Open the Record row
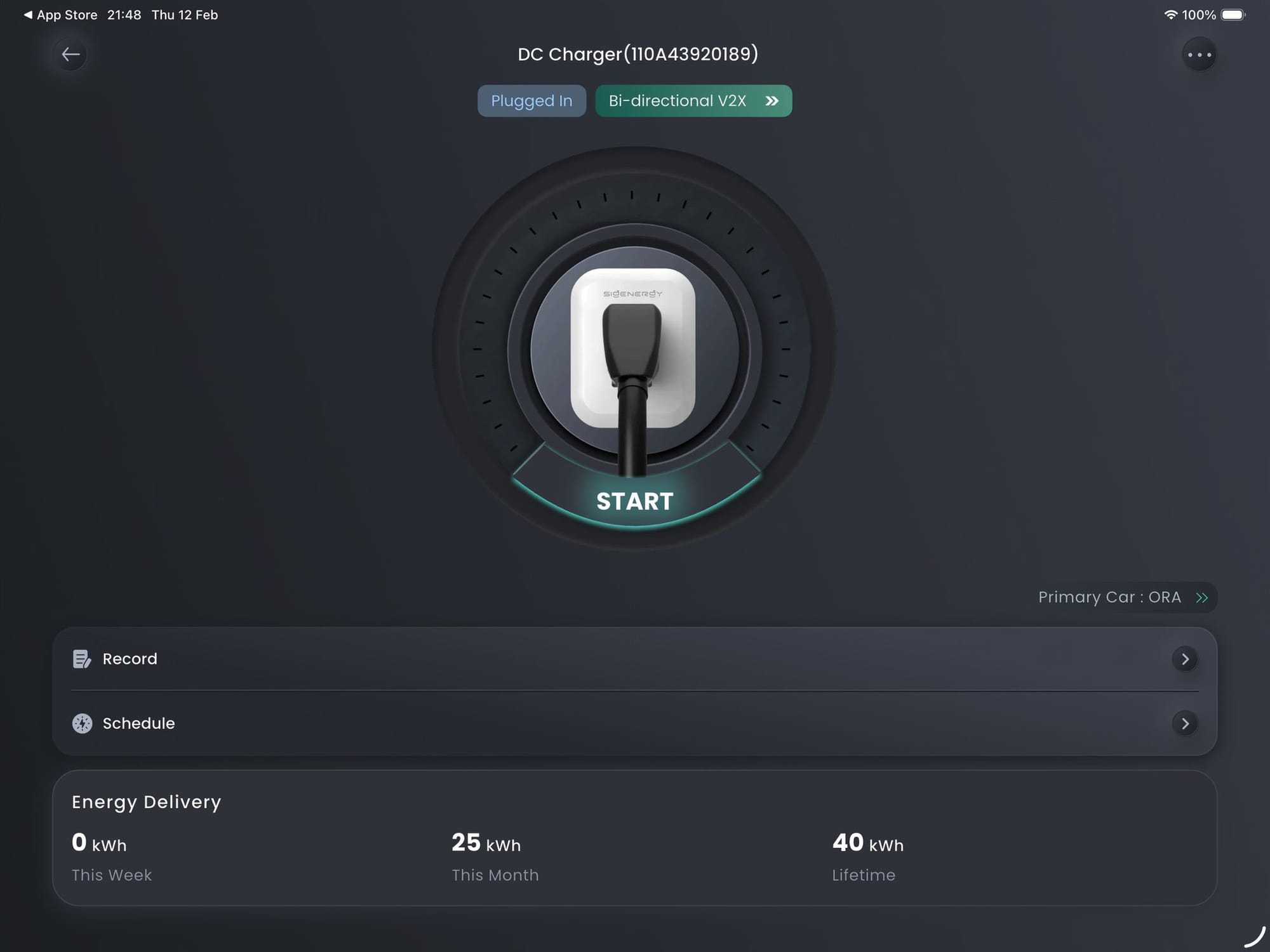This screenshot has height=952, width=1270. [x=635, y=659]
